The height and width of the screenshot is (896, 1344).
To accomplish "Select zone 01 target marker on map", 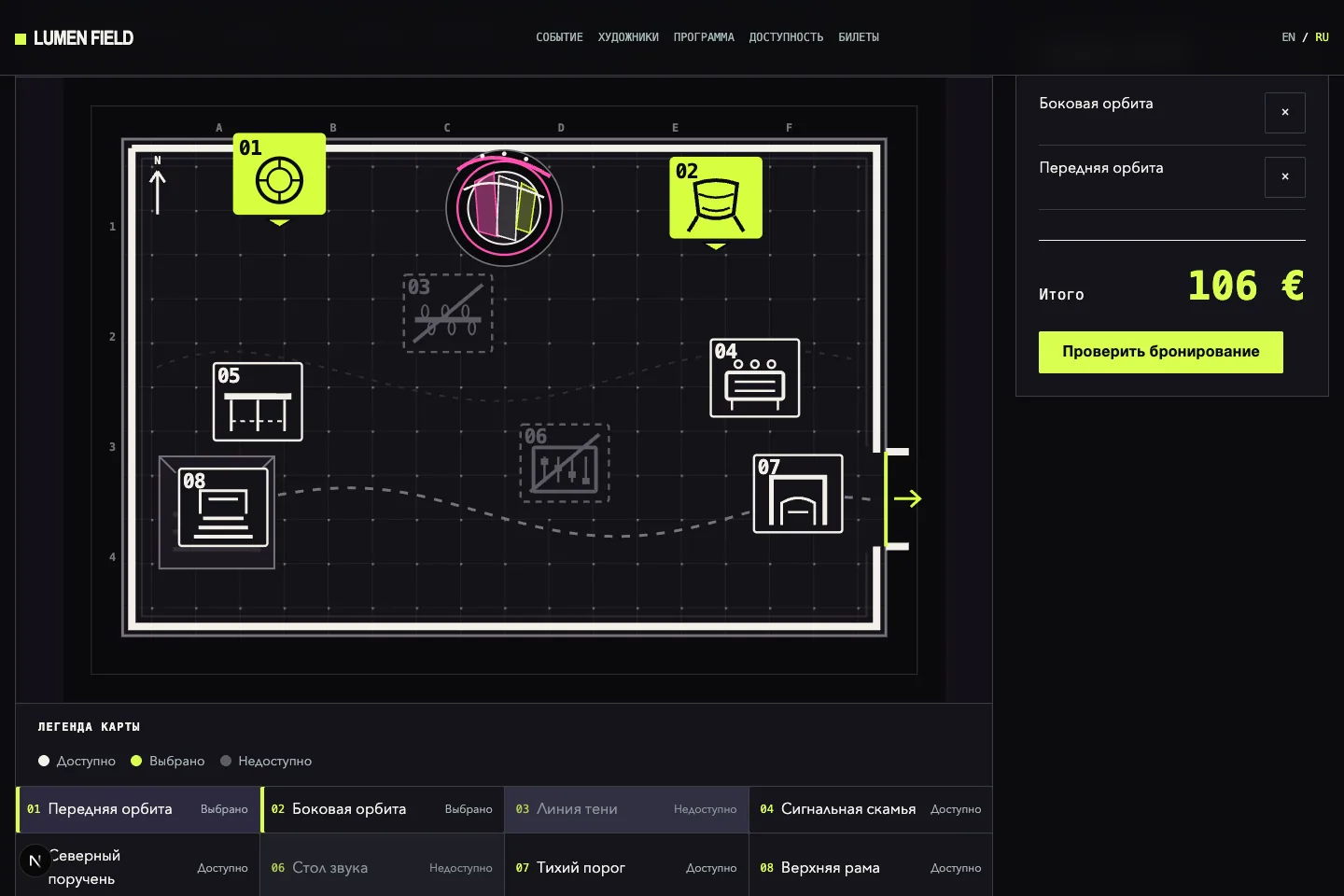I will [279, 175].
